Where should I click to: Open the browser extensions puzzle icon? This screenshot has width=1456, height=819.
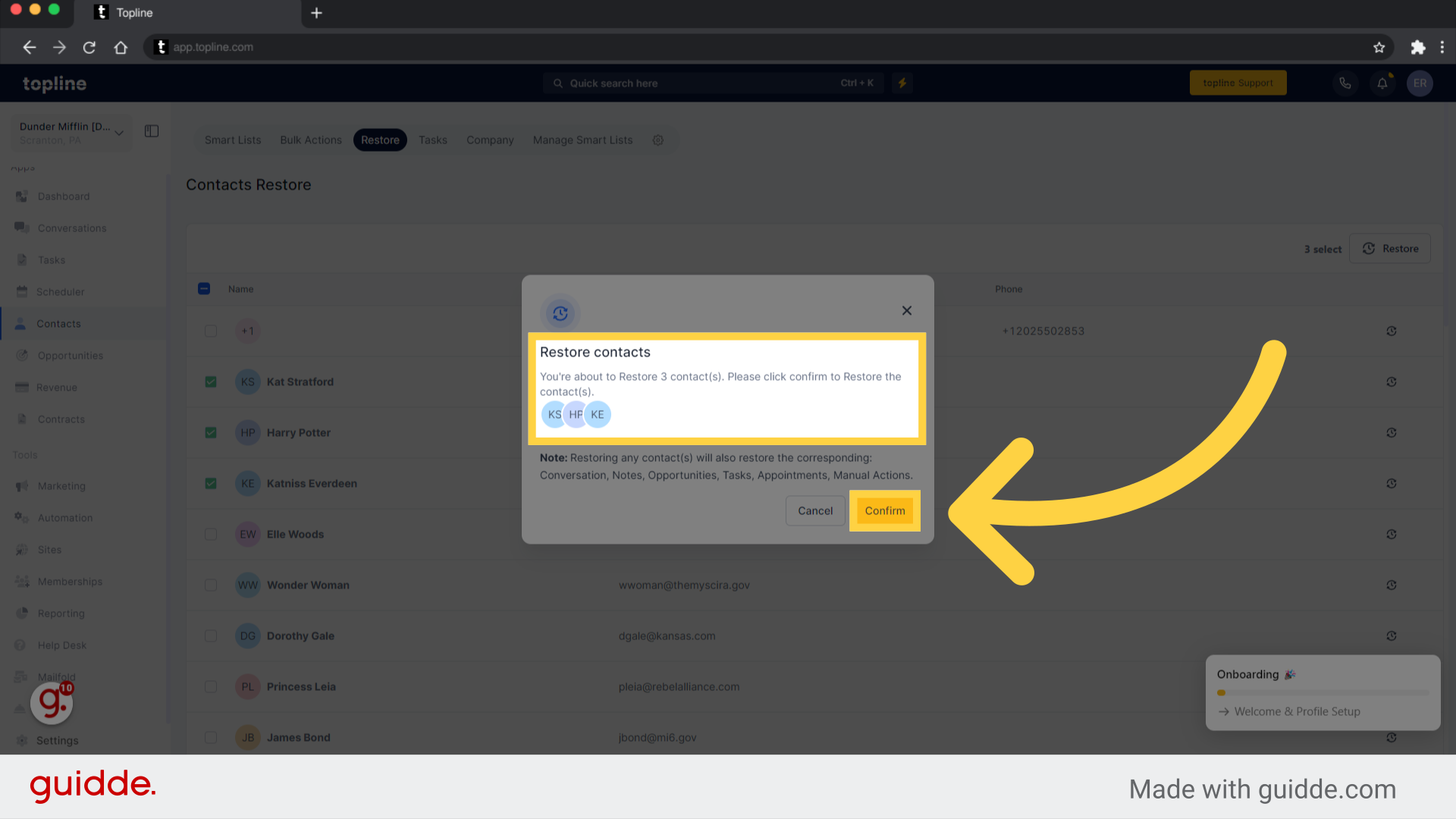coord(1417,47)
